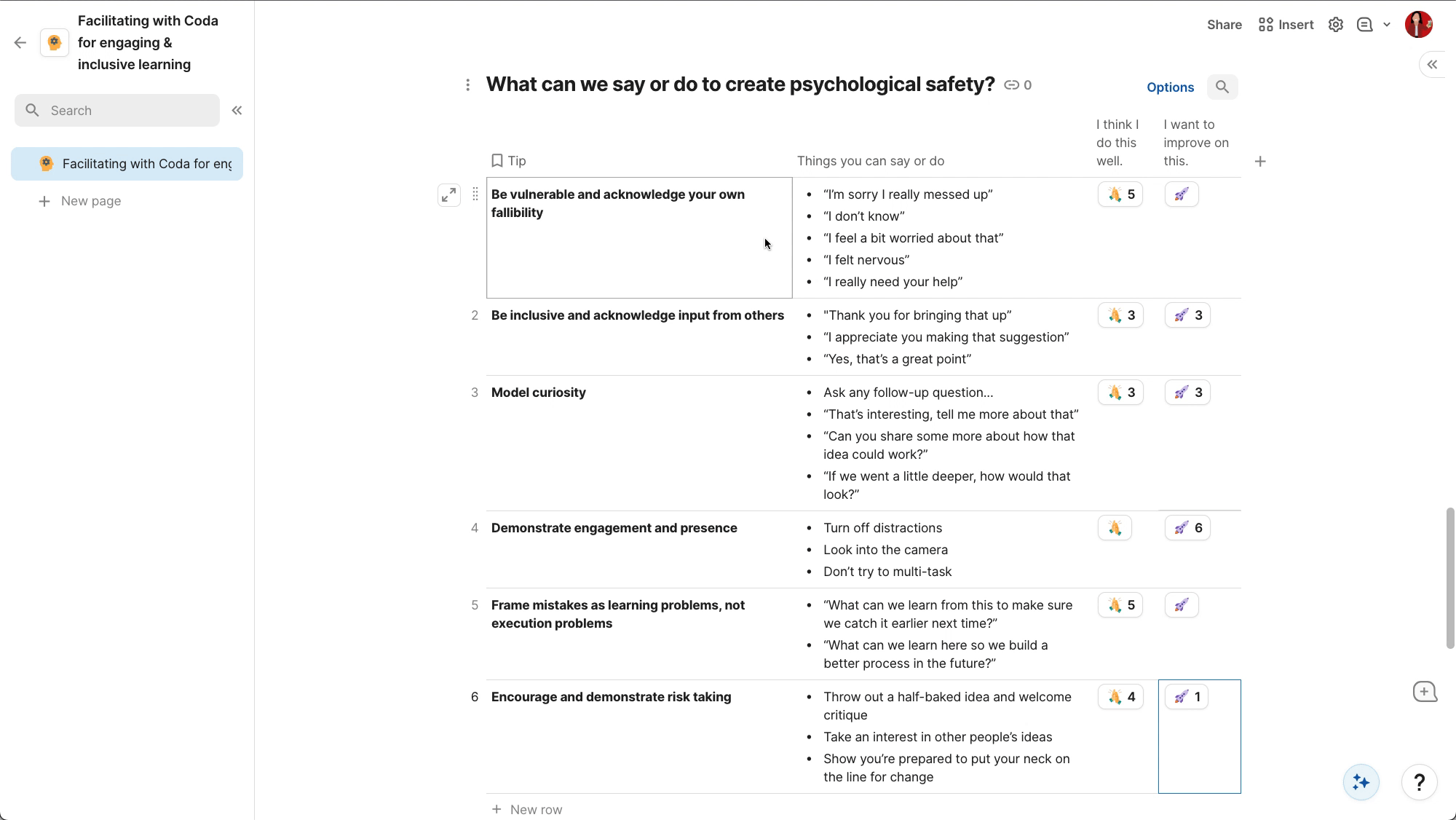Open the doc settings gear icon
The width and height of the screenshot is (1456, 820).
click(1335, 25)
